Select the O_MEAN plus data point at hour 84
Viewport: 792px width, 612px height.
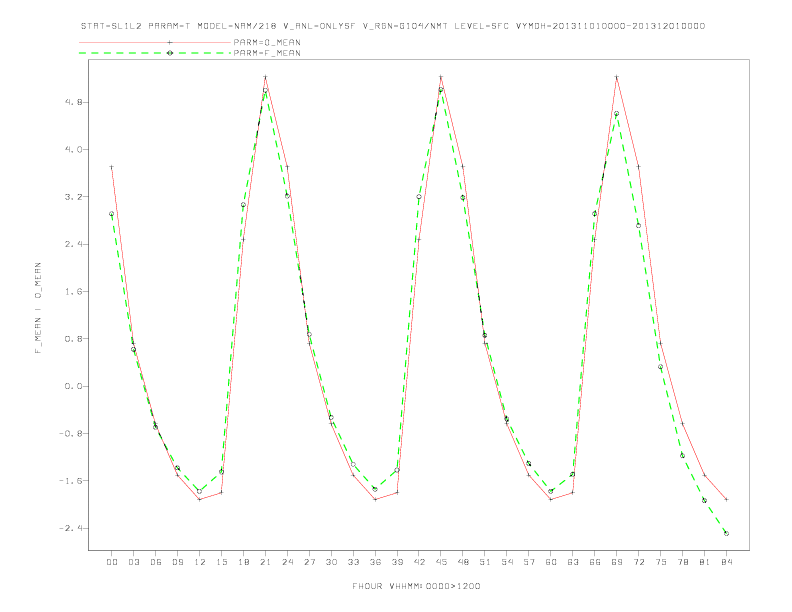pos(726,499)
